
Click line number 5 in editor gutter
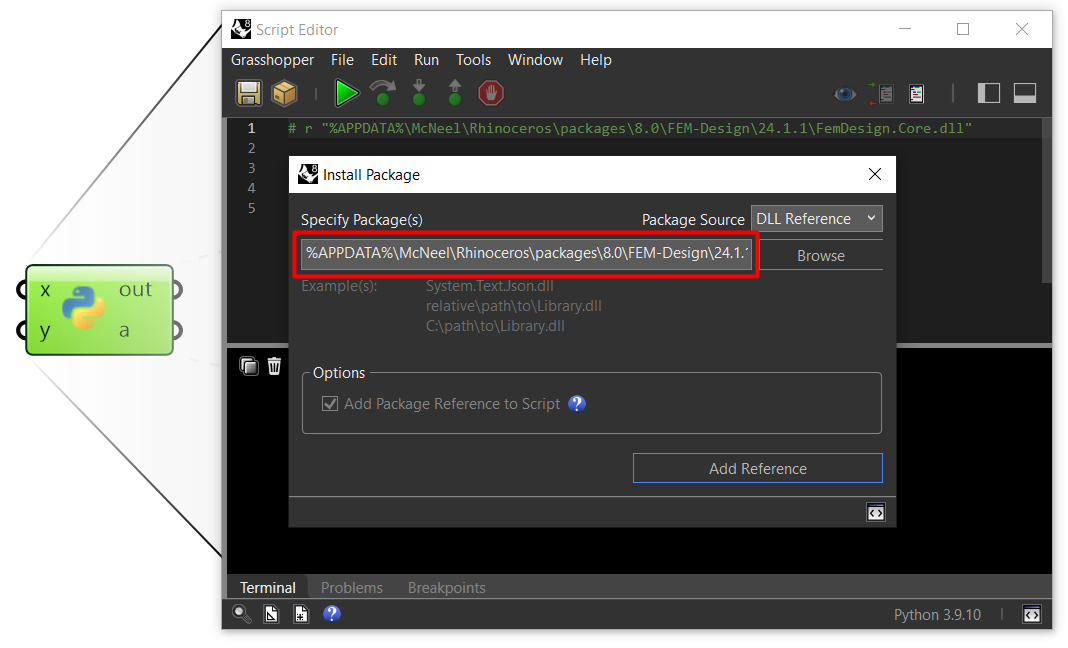(x=251, y=208)
